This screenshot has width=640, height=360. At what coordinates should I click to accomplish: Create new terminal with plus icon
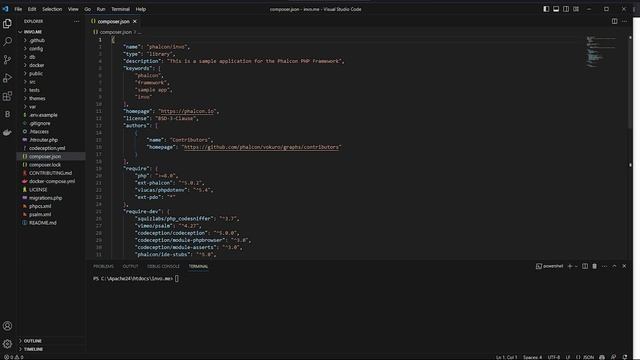(x=570, y=266)
